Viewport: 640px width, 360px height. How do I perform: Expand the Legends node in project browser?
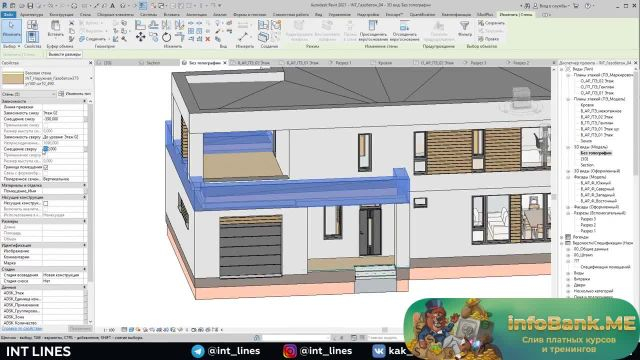(x=562, y=237)
